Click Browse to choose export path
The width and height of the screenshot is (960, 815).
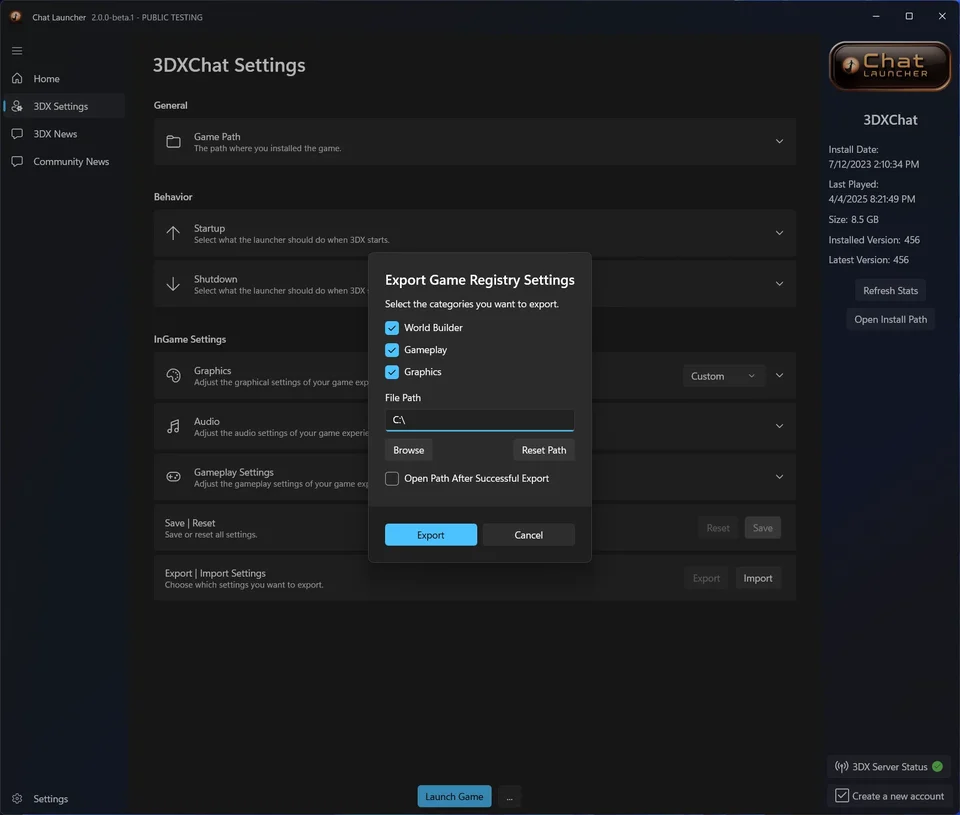tap(408, 450)
